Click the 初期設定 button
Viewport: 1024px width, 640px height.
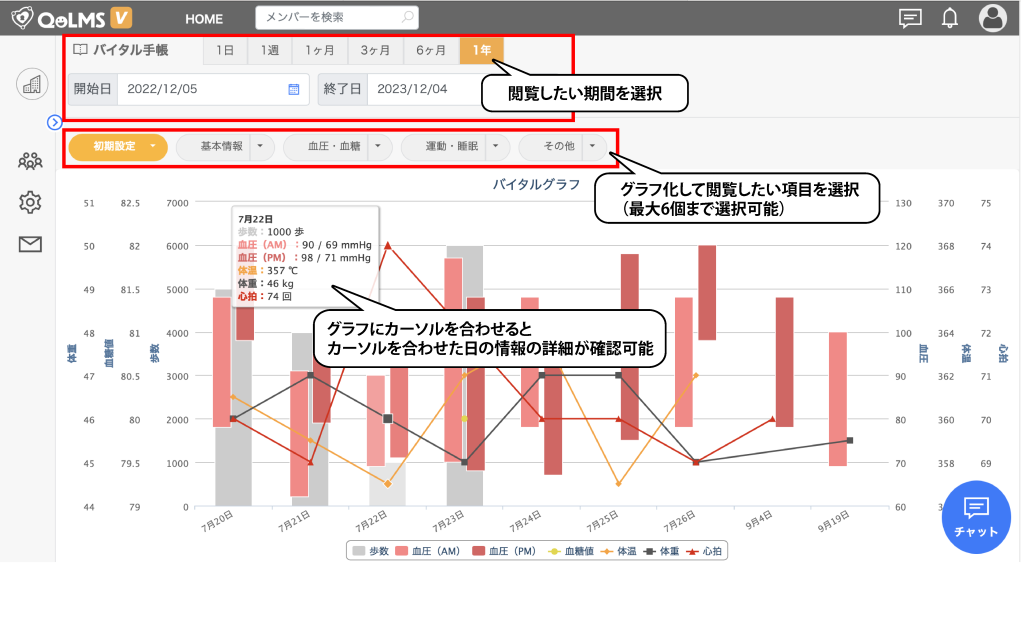coord(114,147)
